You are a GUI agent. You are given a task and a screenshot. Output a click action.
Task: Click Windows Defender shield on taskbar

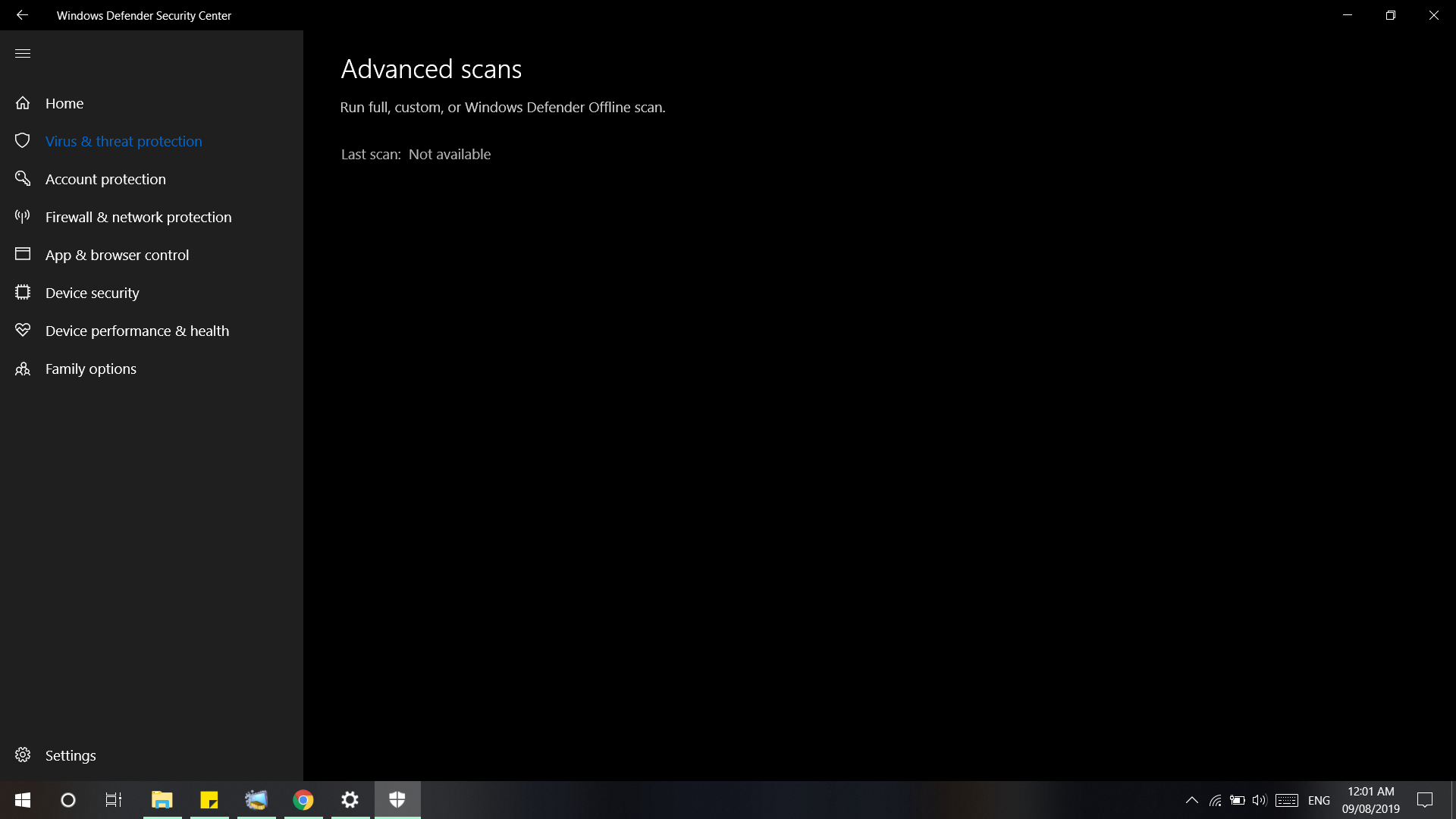pos(397,800)
